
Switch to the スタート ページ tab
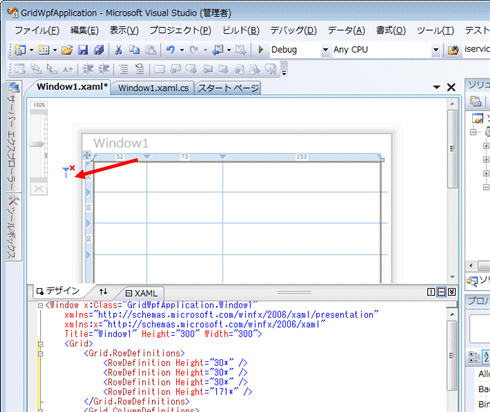pyautogui.click(x=228, y=88)
